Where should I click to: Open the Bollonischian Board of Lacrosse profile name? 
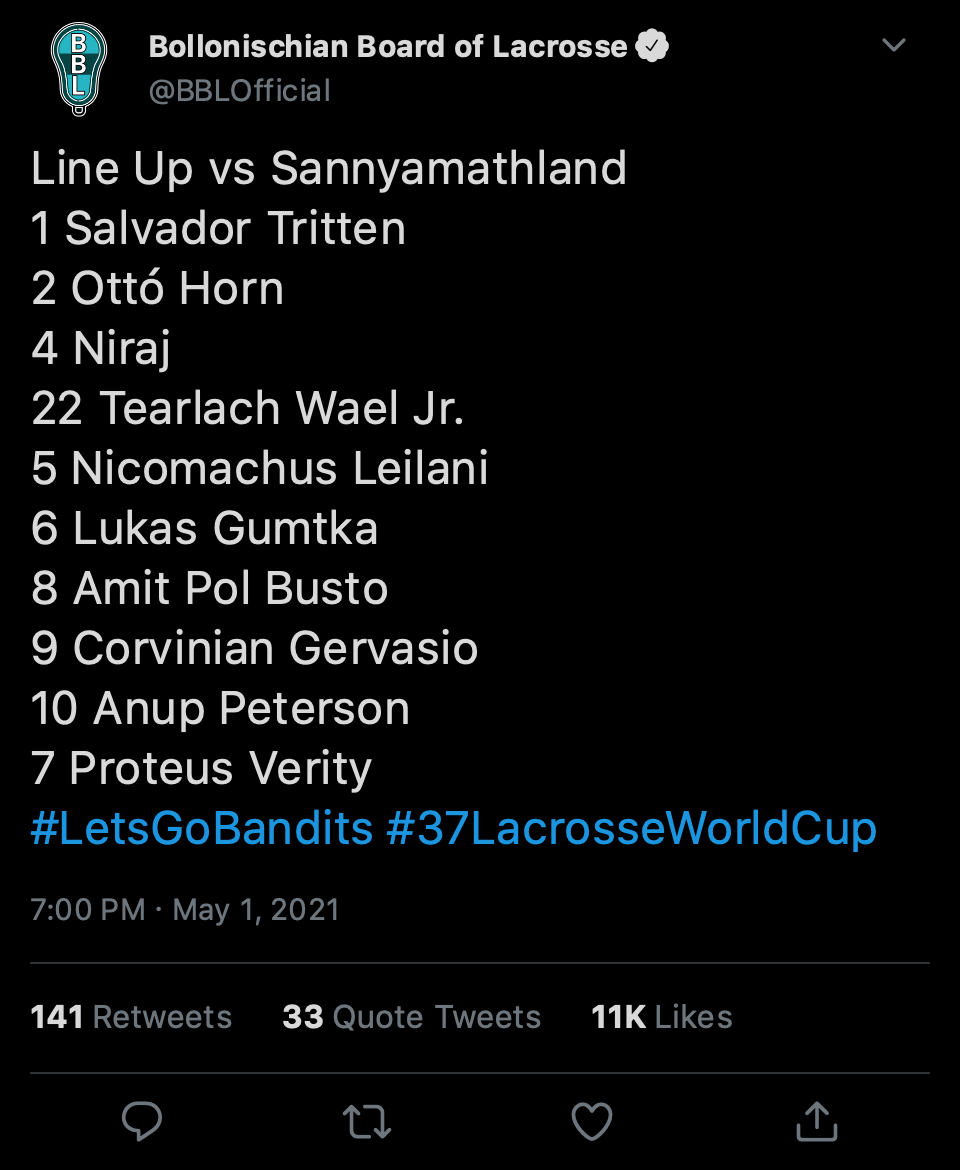click(388, 46)
